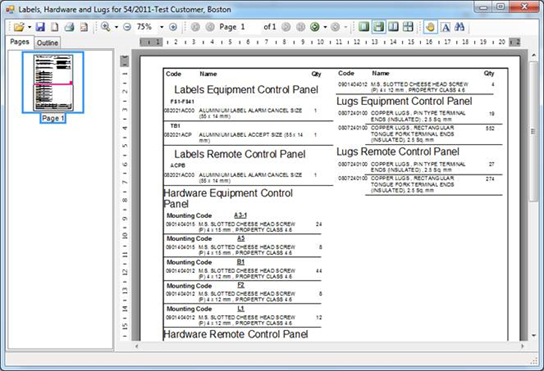This screenshot has height=371, width=544.
Task: Click the page number input field
Action: 249,27
